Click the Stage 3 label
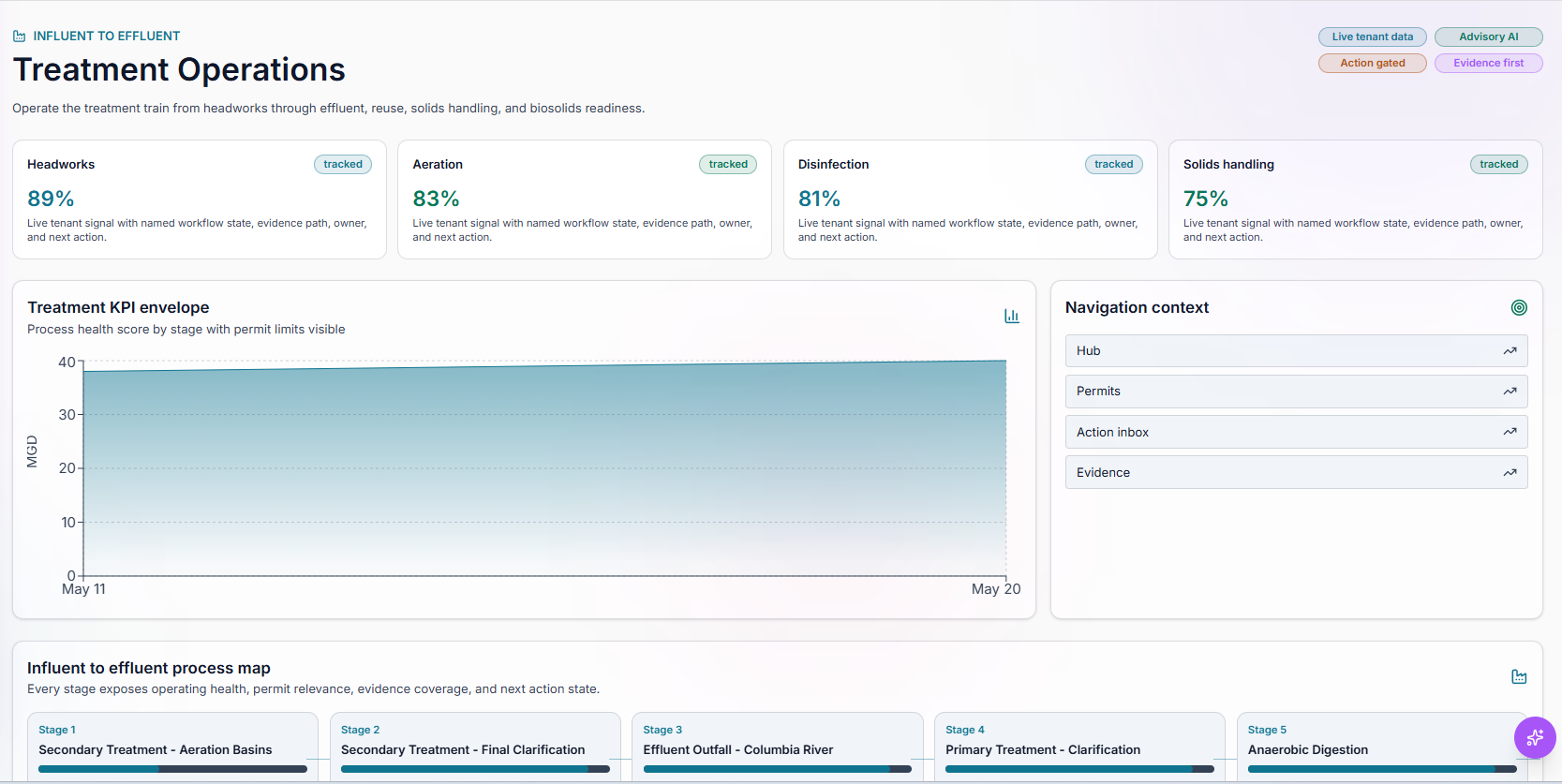The width and height of the screenshot is (1562, 784). [662, 730]
